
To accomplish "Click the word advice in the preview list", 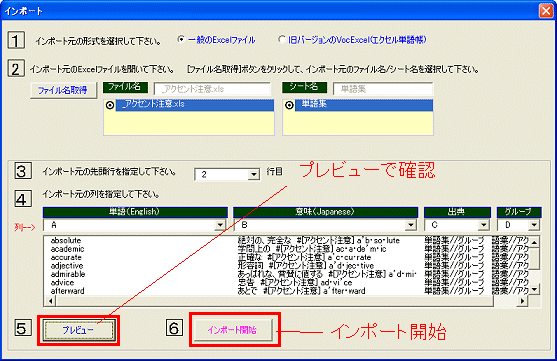I will [x=62, y=282].
